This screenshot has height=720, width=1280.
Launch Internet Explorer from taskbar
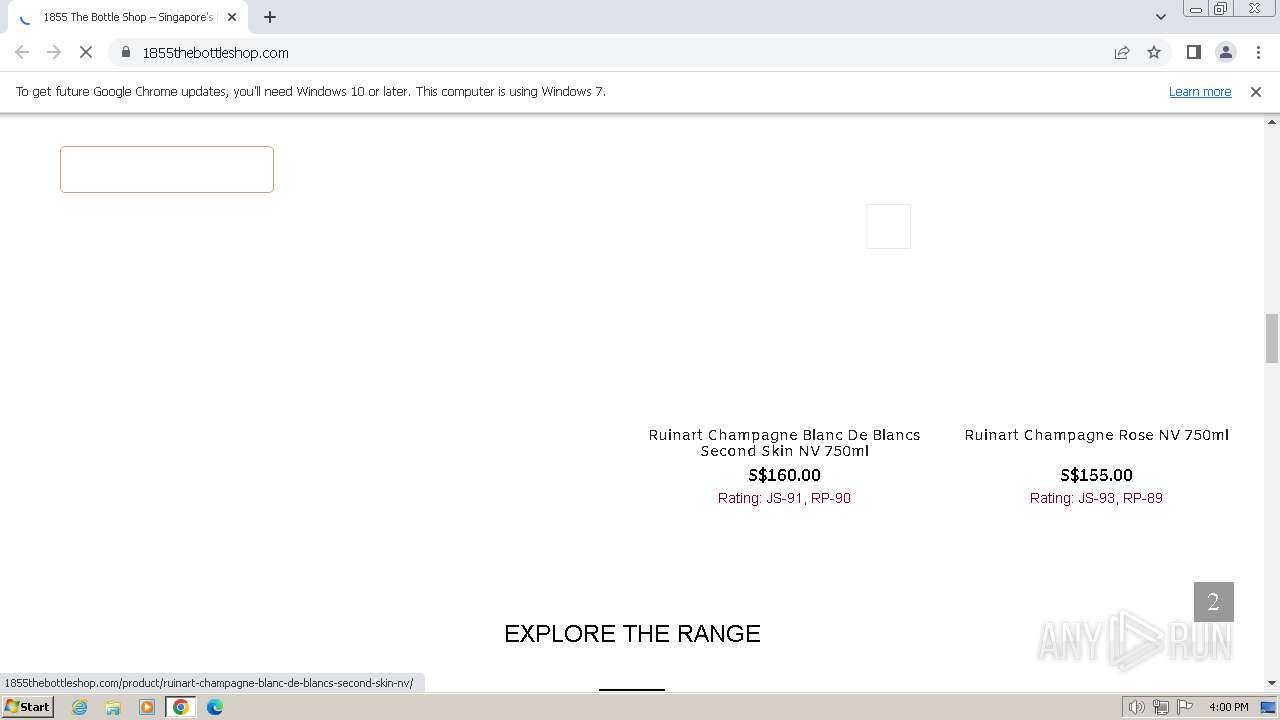pos(79,707)
